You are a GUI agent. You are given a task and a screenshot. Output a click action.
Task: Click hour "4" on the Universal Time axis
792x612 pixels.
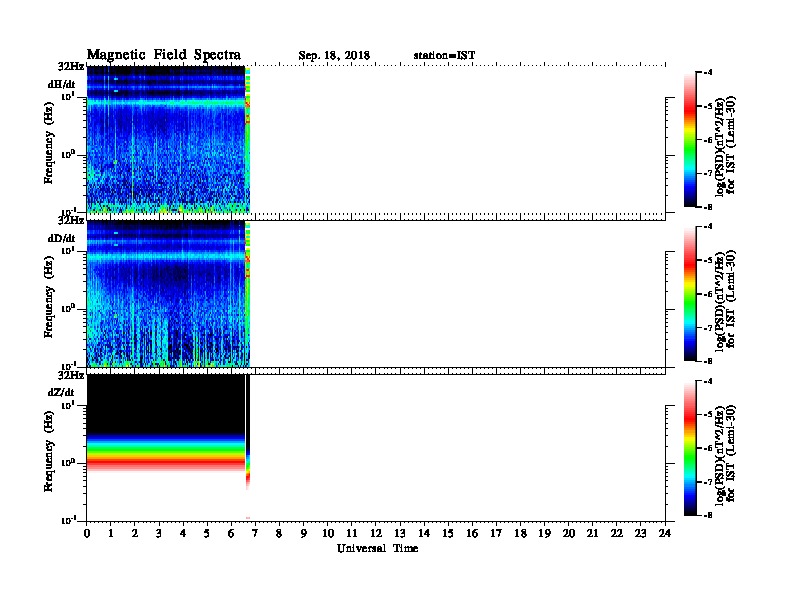(x=183, y=533)
